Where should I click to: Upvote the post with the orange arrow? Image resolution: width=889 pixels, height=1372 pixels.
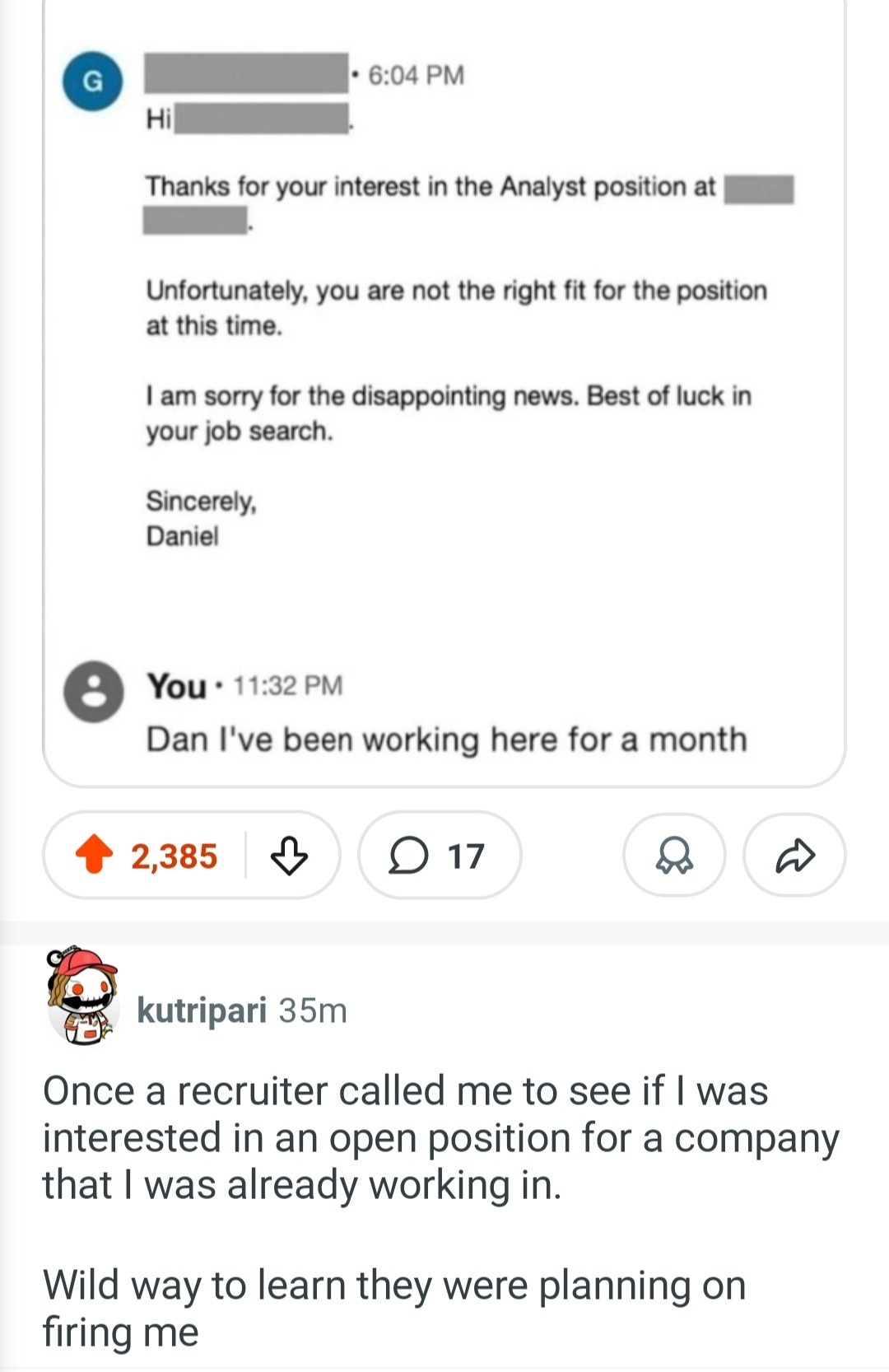pyautogui.click(x=94, y=855)
